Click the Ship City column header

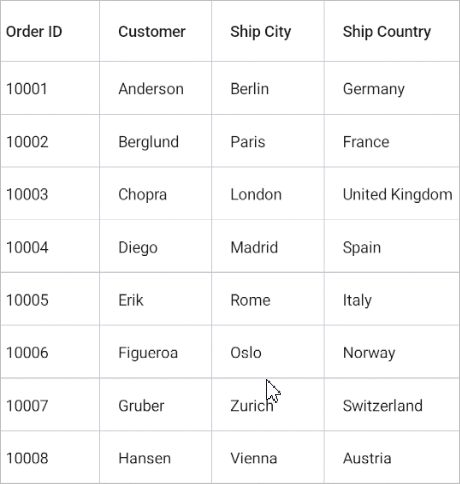click(268, 31)
